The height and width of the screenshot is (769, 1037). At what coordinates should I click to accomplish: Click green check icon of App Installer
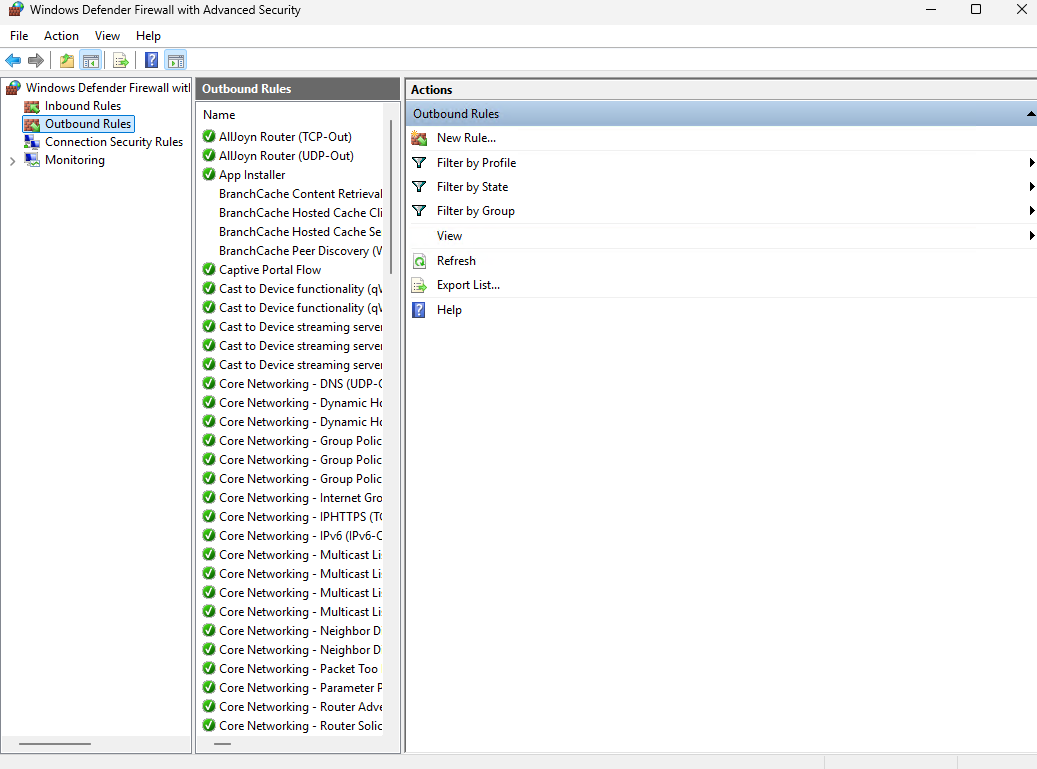point(209,175)
